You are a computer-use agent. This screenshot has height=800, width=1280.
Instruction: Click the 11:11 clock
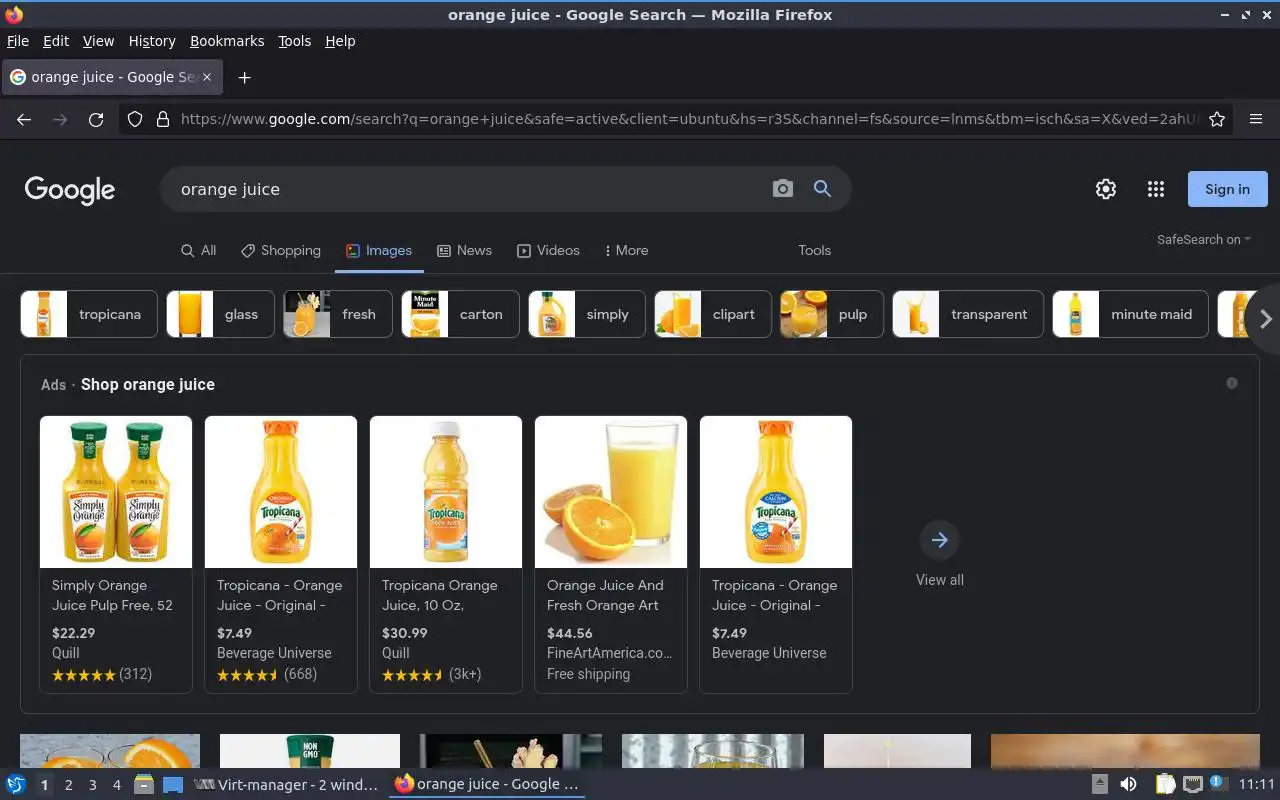click(1257, 785)
